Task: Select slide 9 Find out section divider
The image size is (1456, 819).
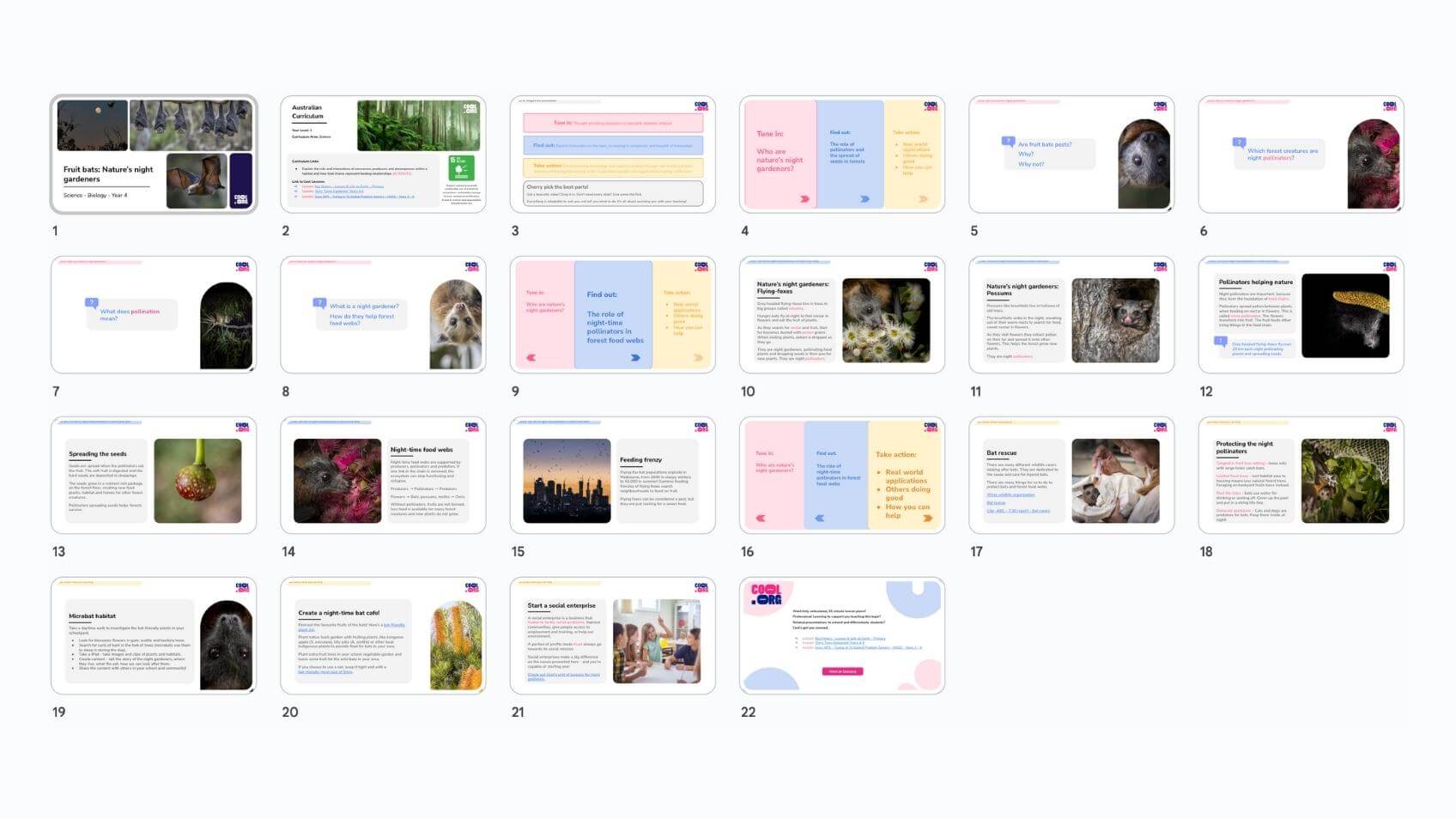Action: [612, 315]
